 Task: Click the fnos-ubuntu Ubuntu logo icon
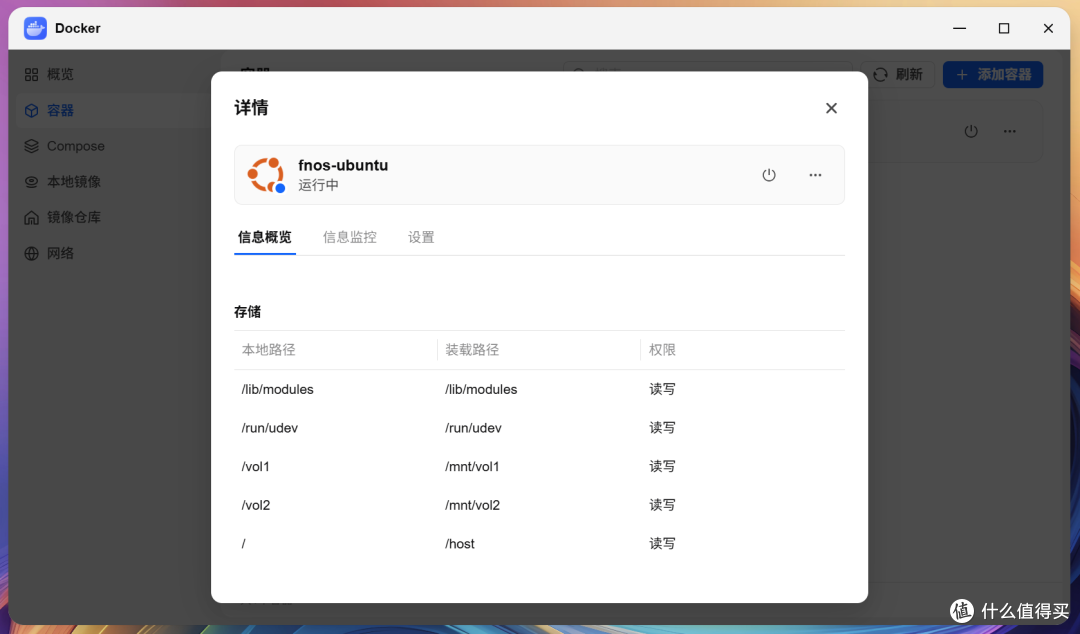pyautogui.click(x=267, y=175)
